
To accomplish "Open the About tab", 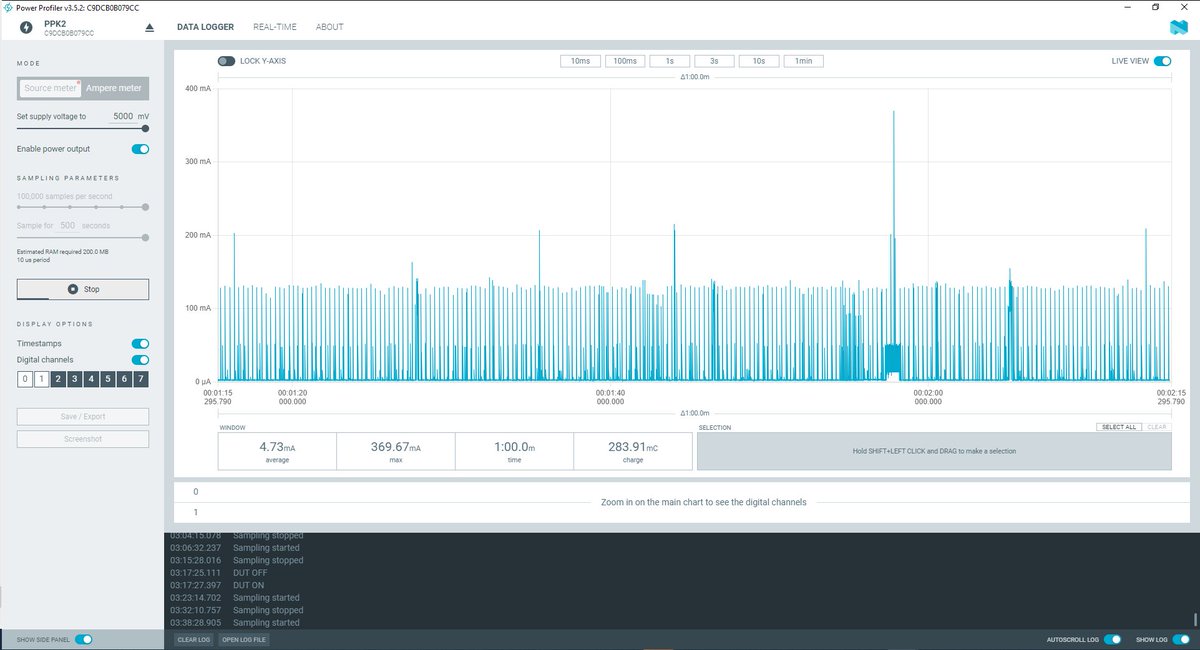I will pos(329,27).
